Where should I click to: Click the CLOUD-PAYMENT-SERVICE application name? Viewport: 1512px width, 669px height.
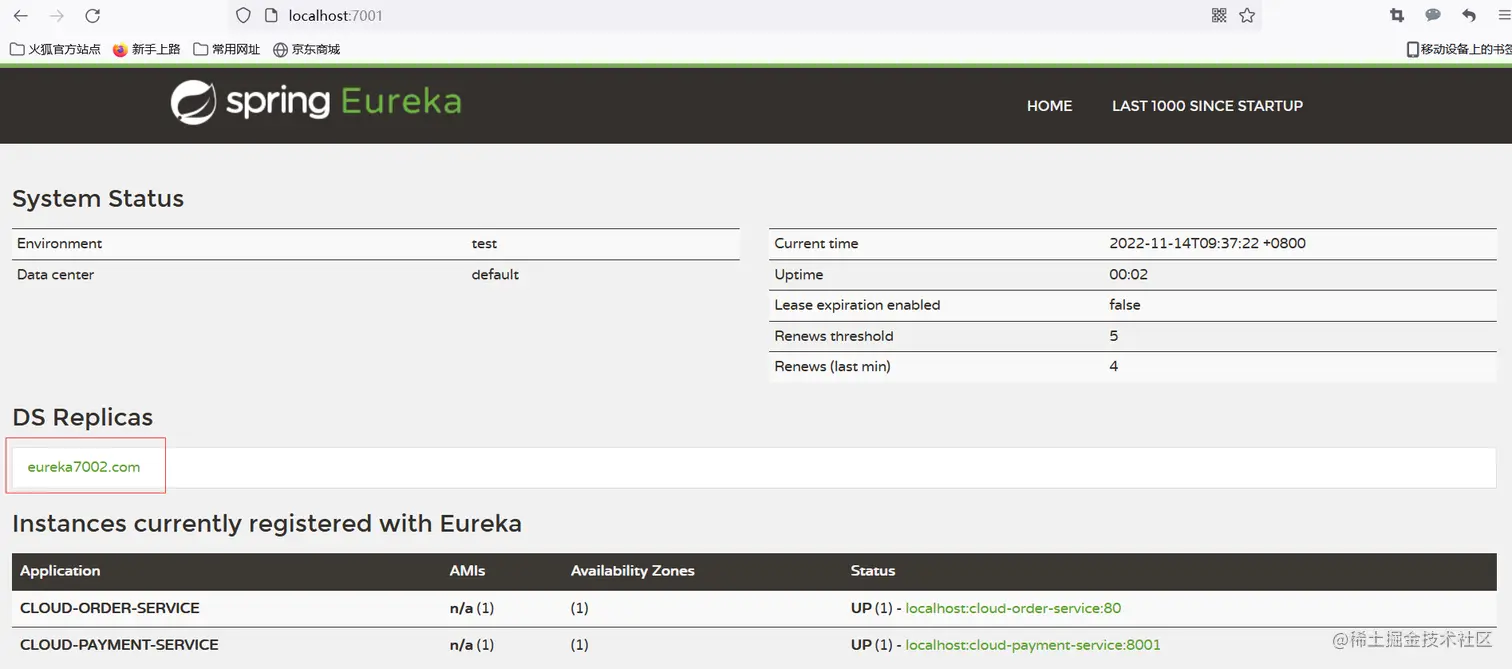[x=119, y=645]
